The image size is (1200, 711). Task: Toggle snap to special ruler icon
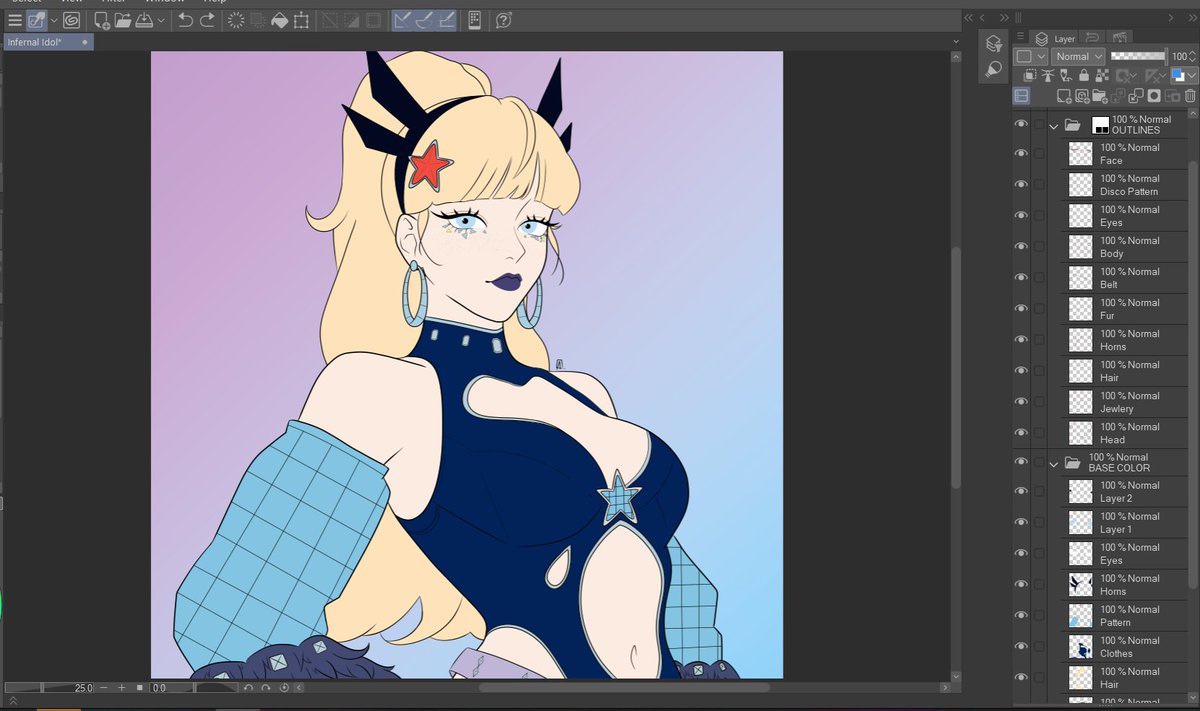(x=424, y=20)
